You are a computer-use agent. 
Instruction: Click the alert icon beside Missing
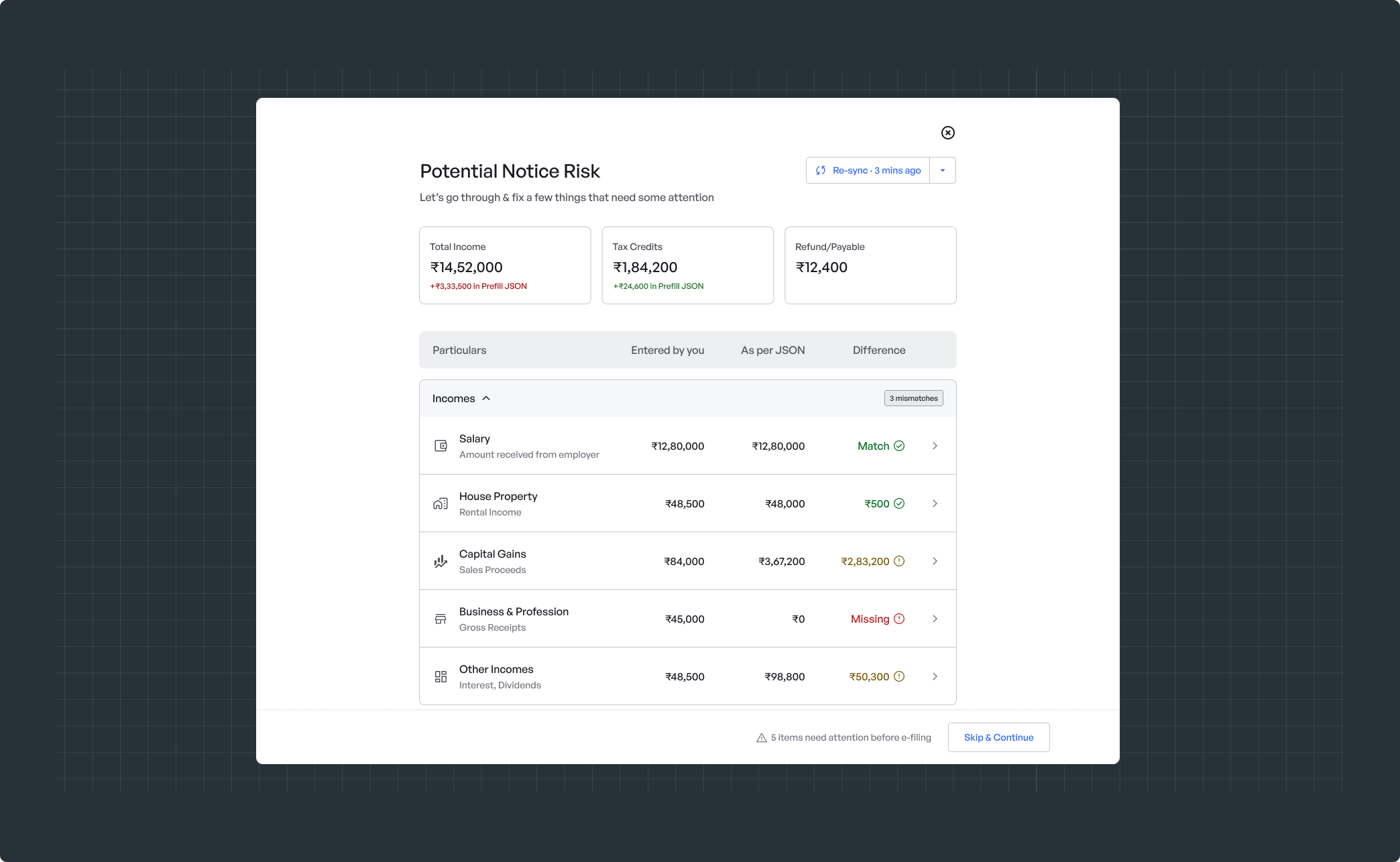click(899, 619)
